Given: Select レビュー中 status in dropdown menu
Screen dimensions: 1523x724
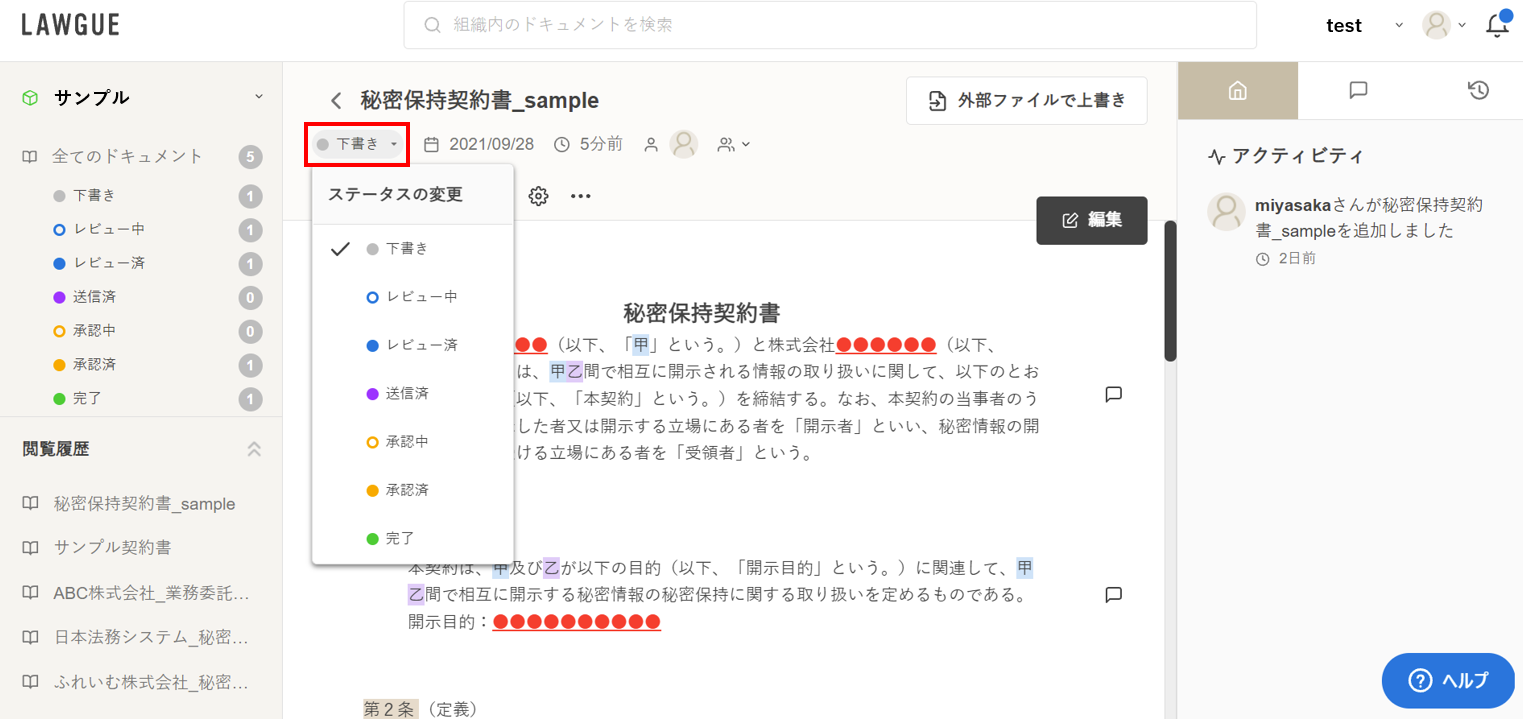Looking at the screenshot, I should [420, 297].
